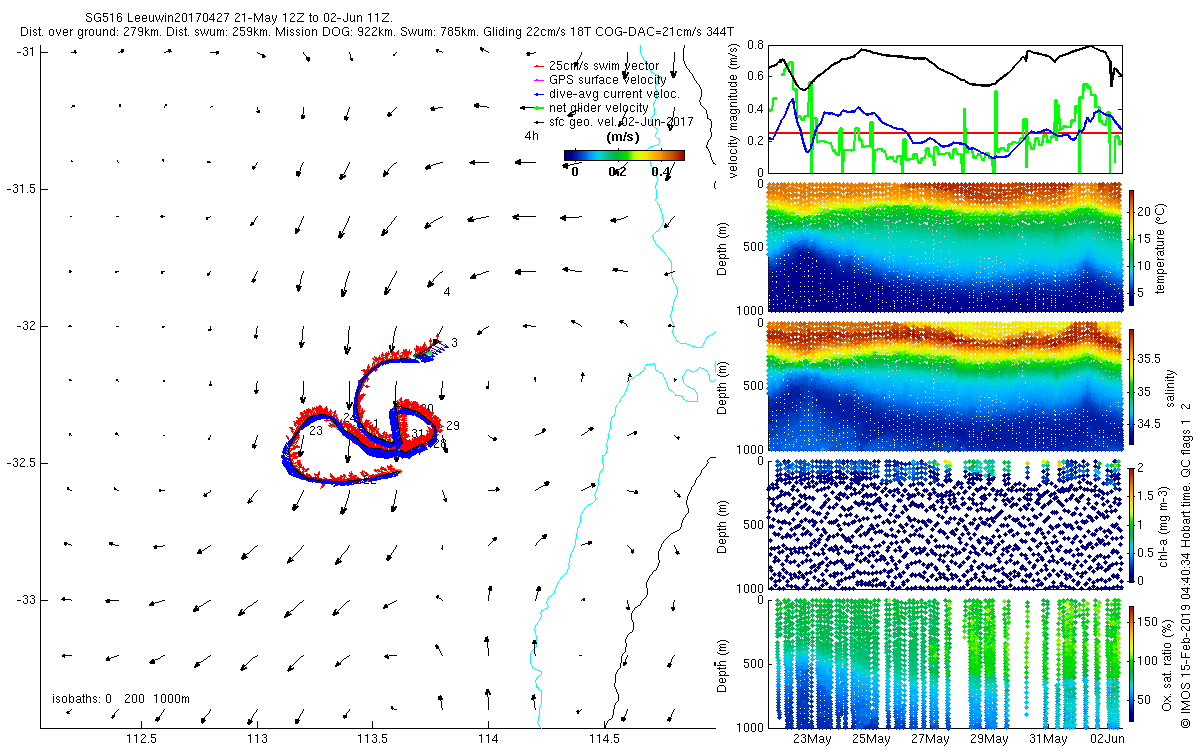Screen dimensions: 1200x750
Task: Click day label '31' on the glider track
Action: pyautogui.click(x=418, y=433)
